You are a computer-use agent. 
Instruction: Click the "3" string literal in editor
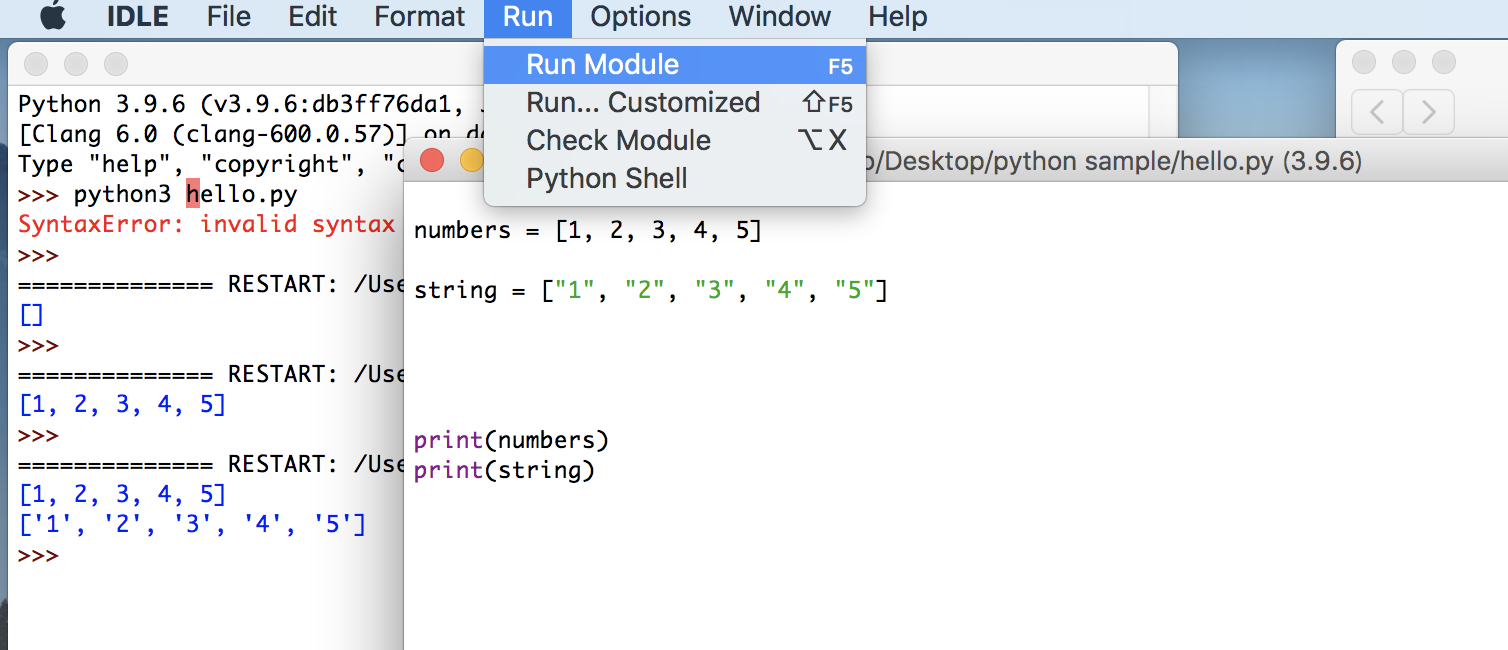[714, 291]
